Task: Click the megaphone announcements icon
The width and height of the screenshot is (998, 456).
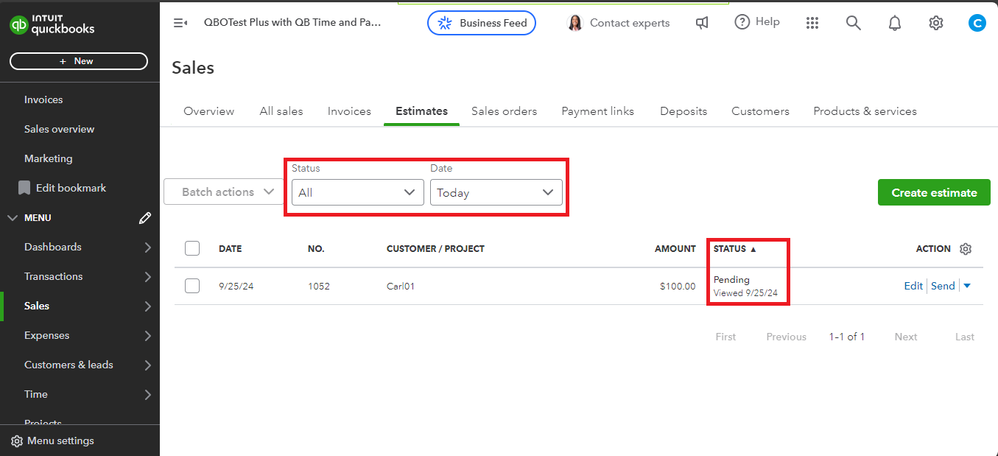Action: tap(702, 23)
